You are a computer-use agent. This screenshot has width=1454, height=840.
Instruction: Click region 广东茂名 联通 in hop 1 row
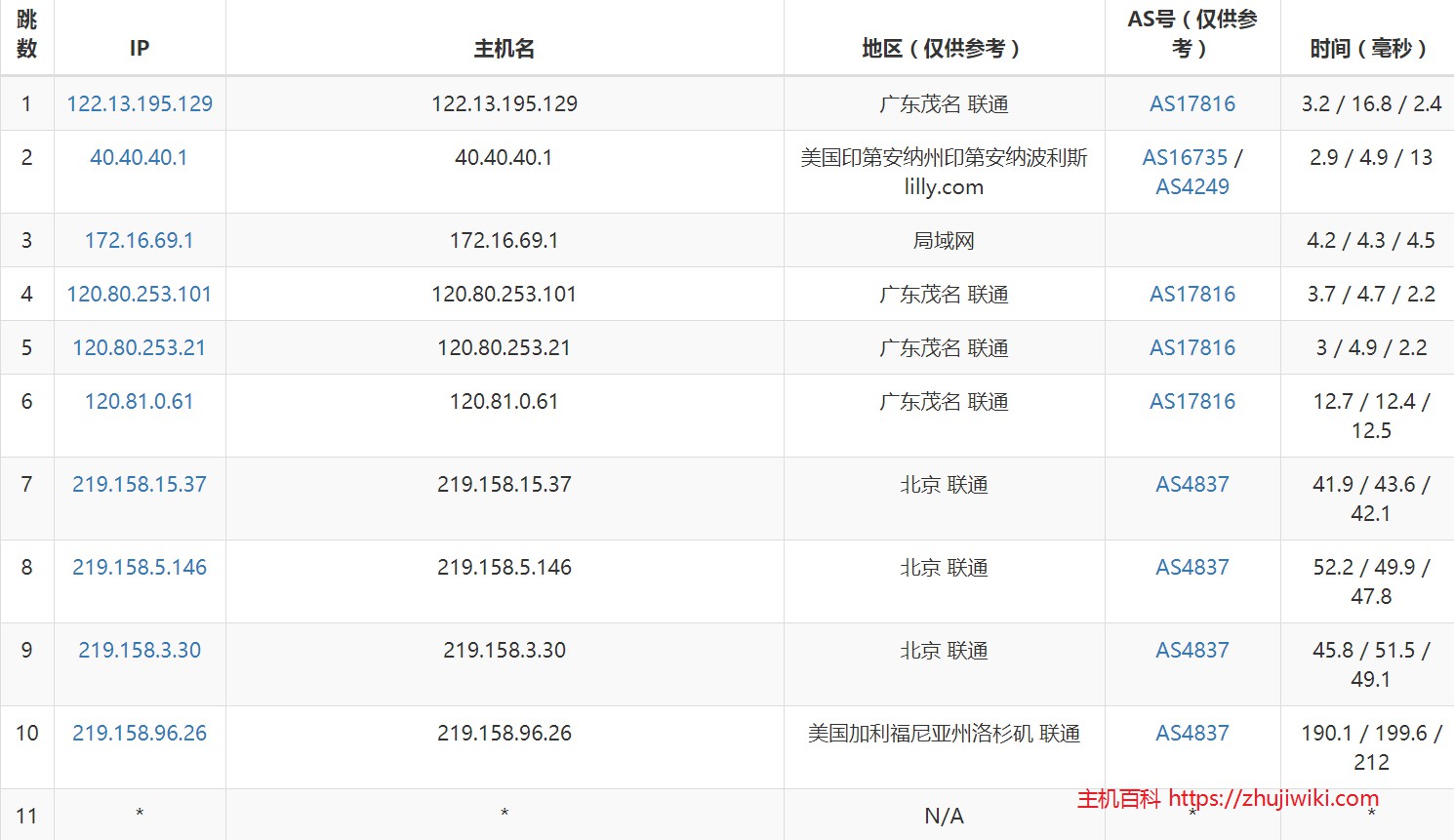(944, 103)
